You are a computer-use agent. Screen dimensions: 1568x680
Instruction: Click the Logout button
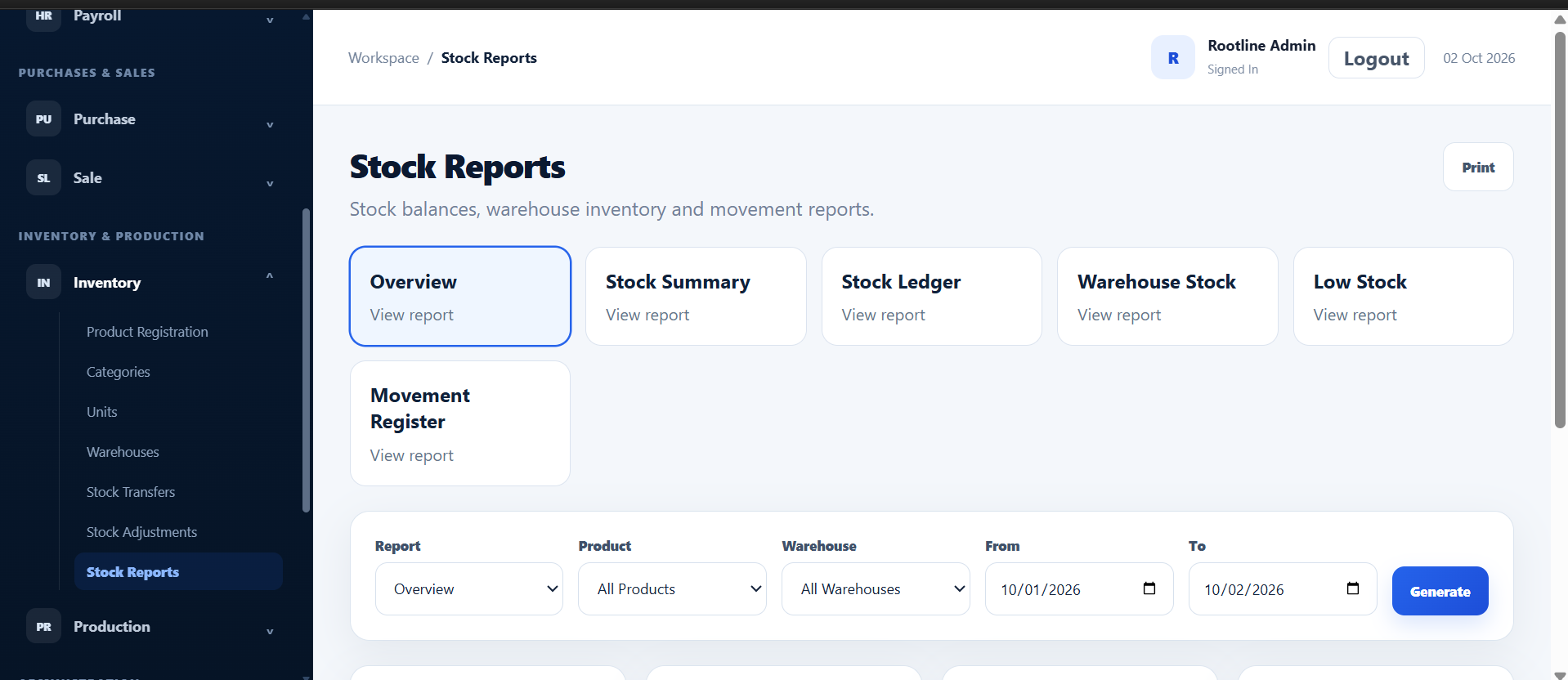click(1376, 58)
